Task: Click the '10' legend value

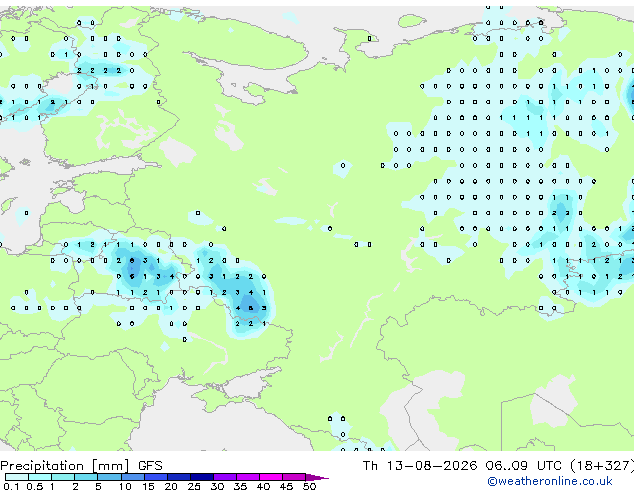Action: 125,486
